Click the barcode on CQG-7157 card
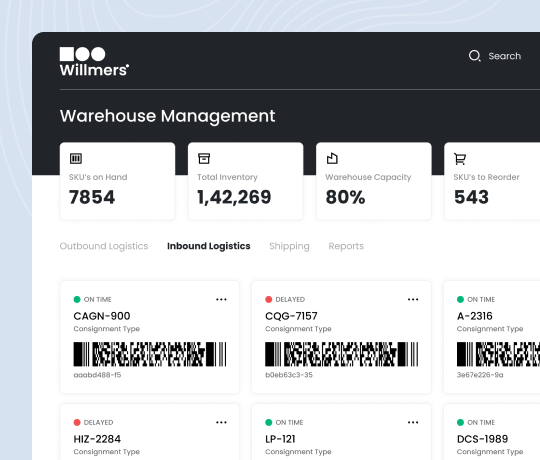 [342, 354]
